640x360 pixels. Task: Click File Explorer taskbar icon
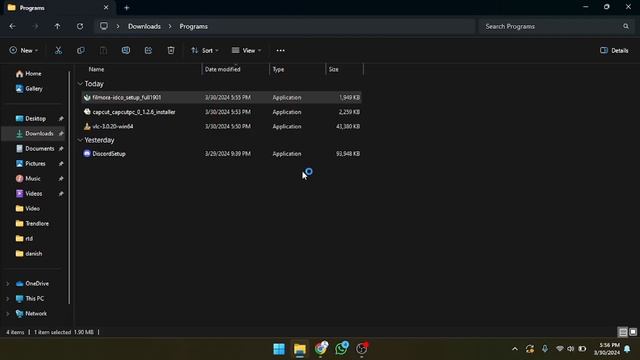tap(300, 349)
